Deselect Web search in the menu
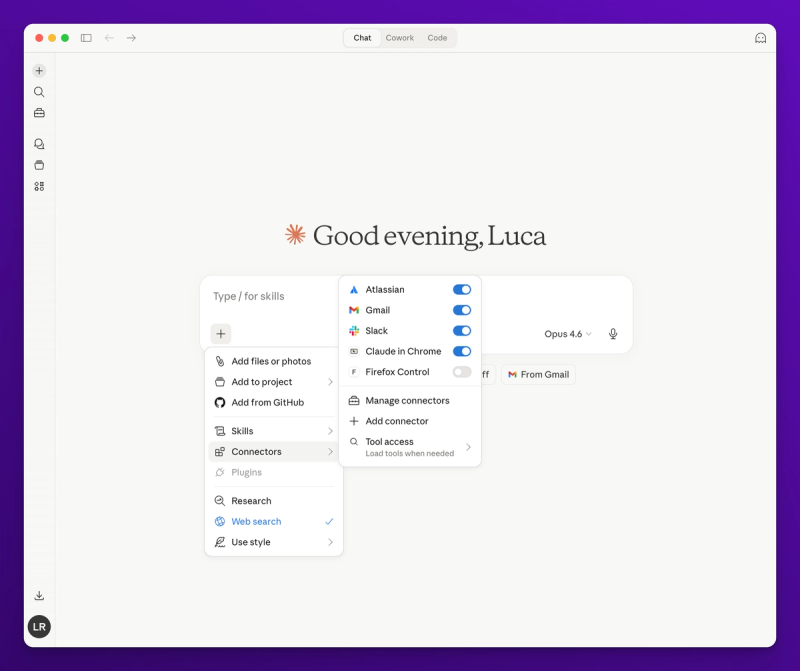The height and width of the screenshot is (671, 800). 256,521
